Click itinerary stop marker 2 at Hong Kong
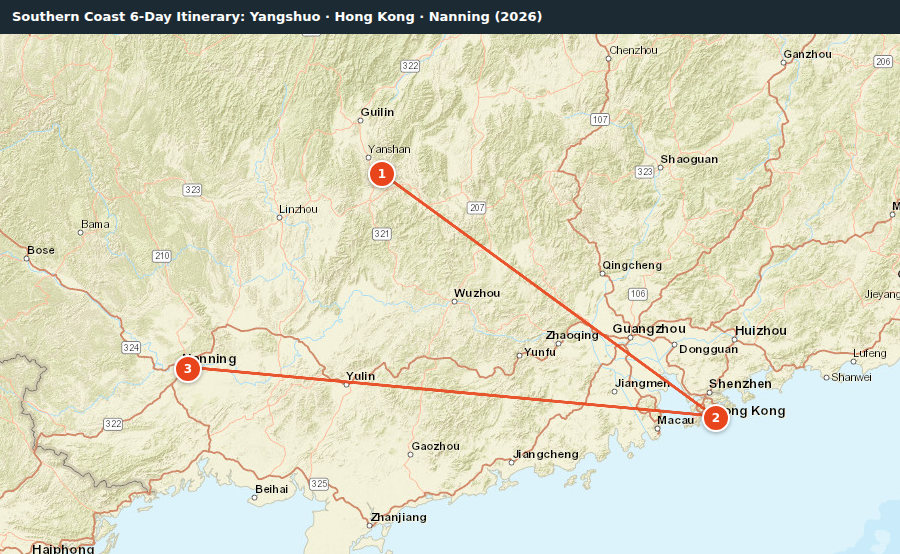 pyautogui.click(x=715, y=418)
